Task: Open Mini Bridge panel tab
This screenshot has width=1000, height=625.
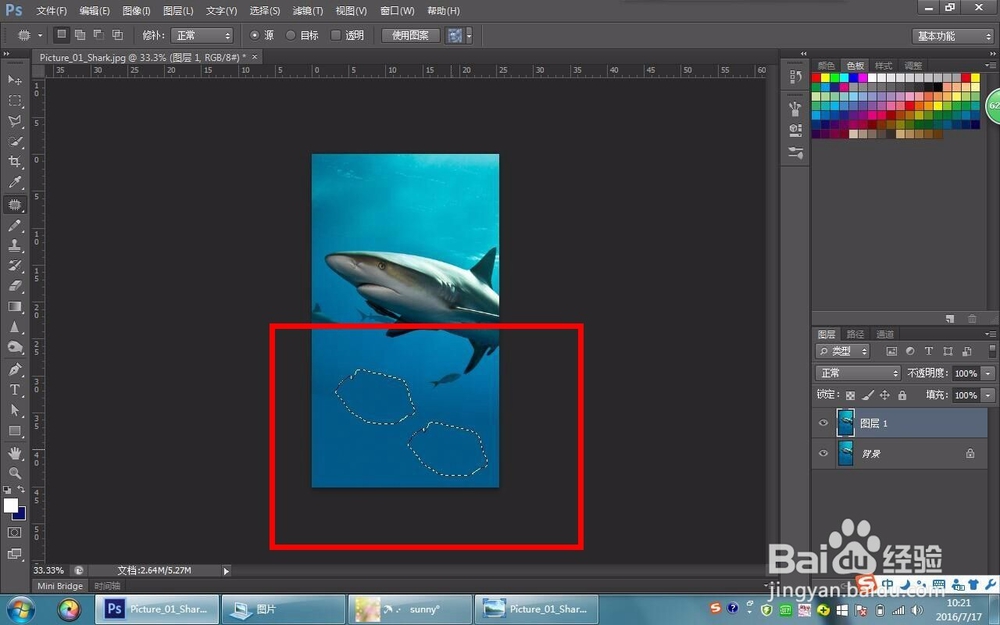Action: click(x=60, y=585)
